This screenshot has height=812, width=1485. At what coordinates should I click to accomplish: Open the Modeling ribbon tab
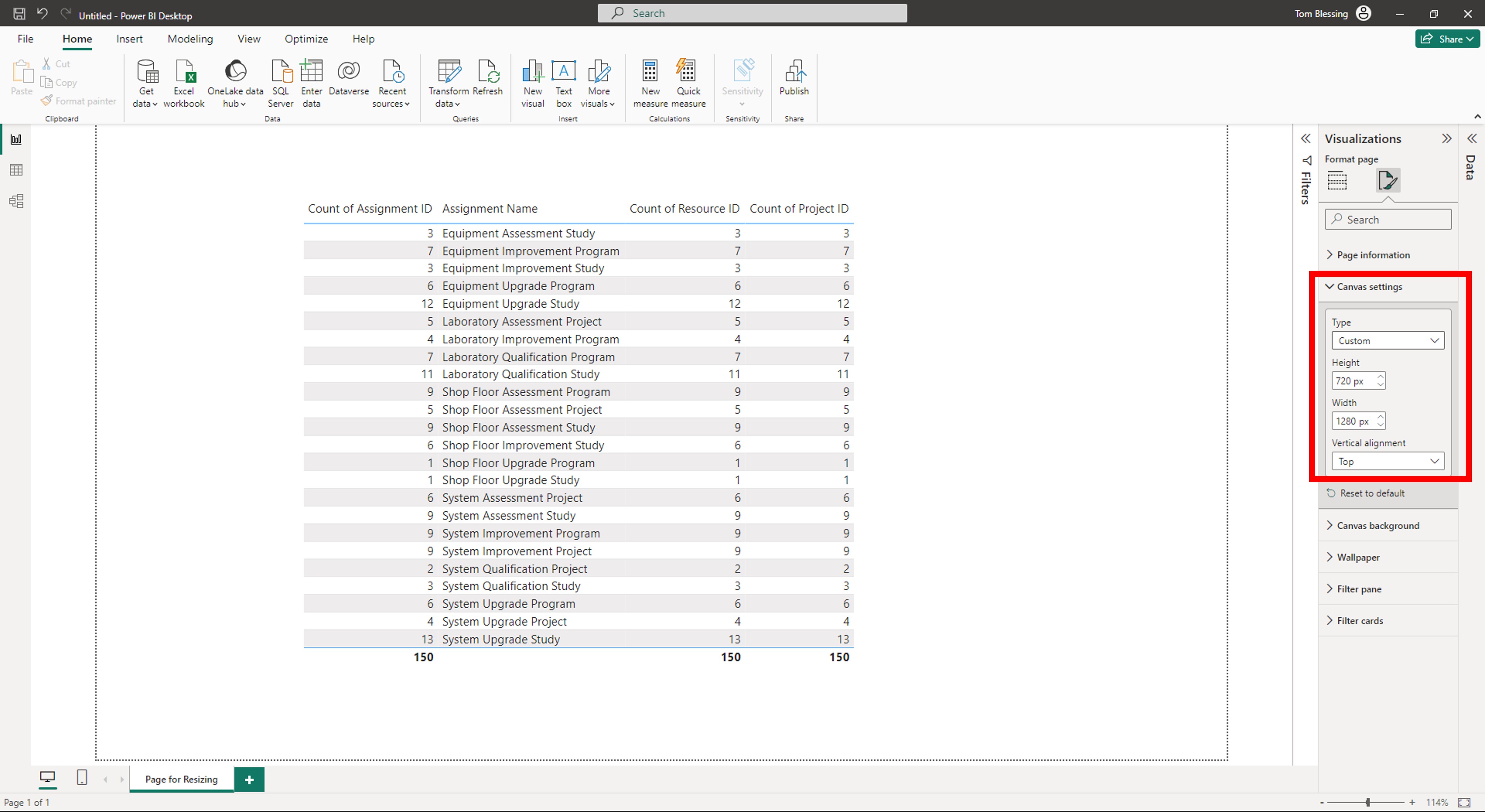coord(190,38)
